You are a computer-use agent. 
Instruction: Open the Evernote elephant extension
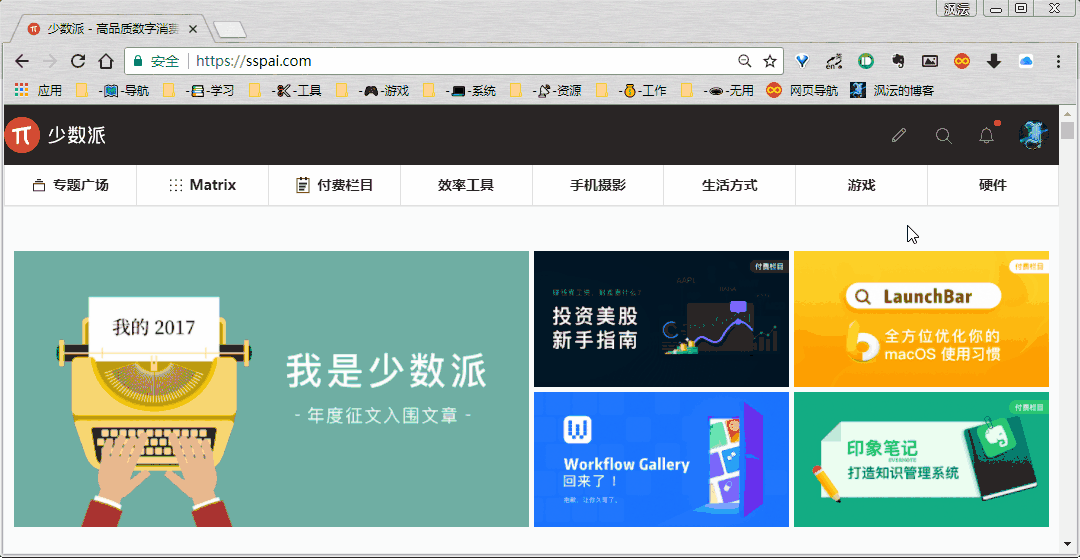[x=897, y=61]
